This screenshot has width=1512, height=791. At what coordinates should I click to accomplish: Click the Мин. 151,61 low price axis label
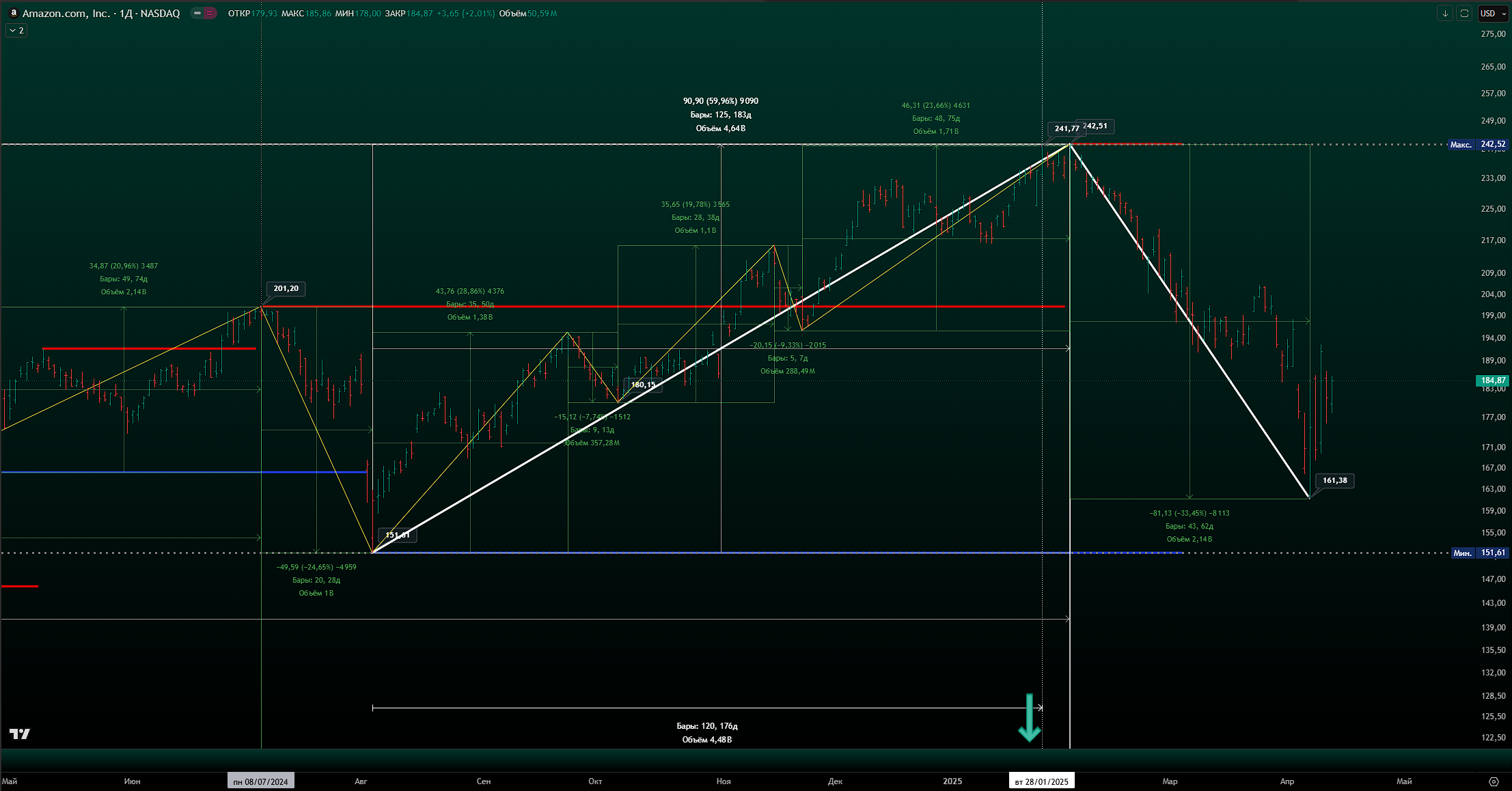point(1479,553)
